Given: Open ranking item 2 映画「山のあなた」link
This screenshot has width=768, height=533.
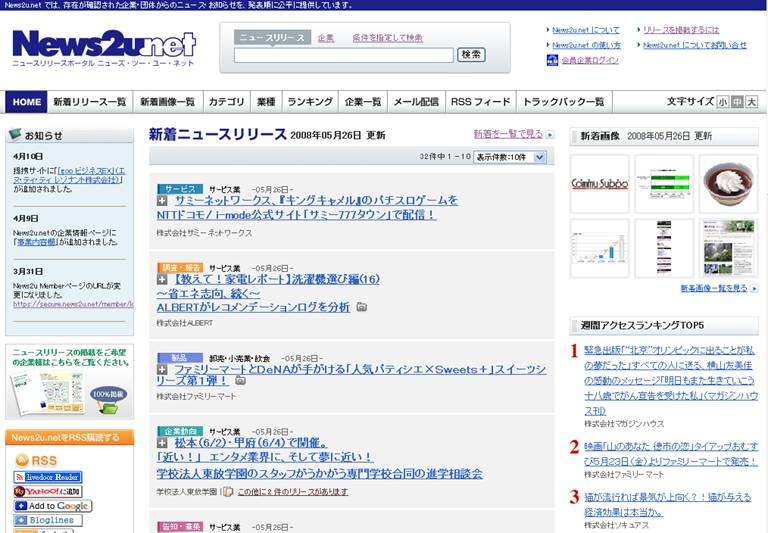Looking at the screenshot, I should point(671,454).
